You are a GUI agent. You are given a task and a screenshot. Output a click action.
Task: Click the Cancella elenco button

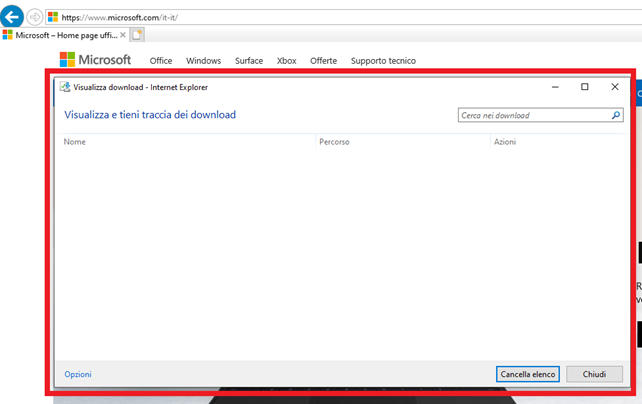[528, 374]
